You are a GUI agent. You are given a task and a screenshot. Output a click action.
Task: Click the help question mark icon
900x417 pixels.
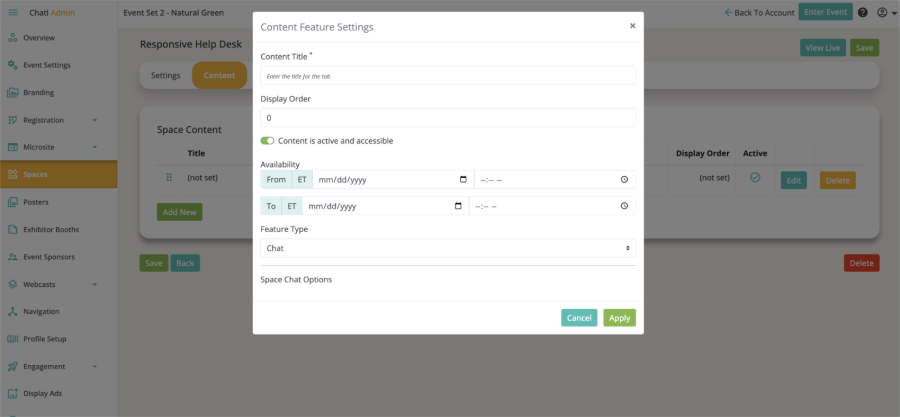(863, 12)
